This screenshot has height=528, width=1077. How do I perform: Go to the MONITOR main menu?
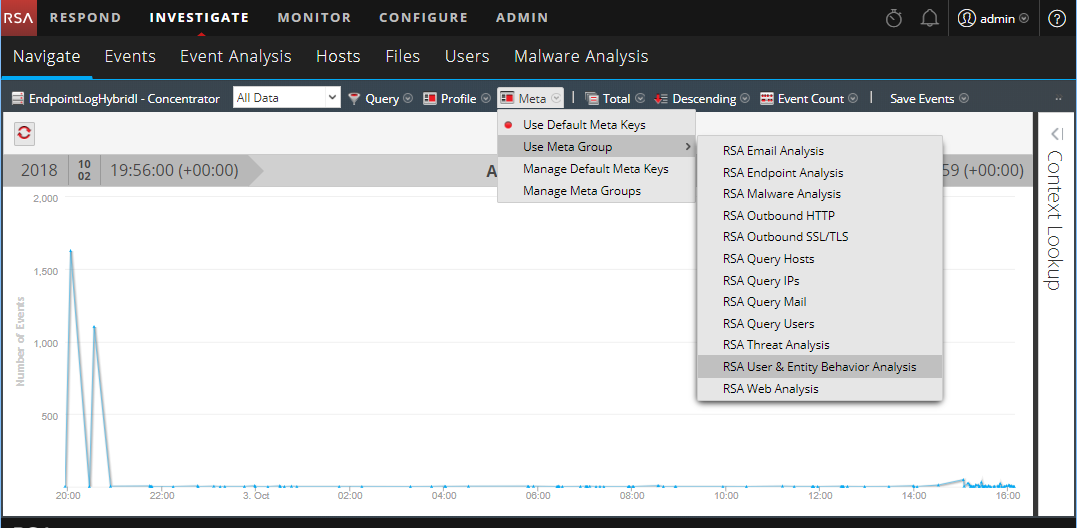314,18
